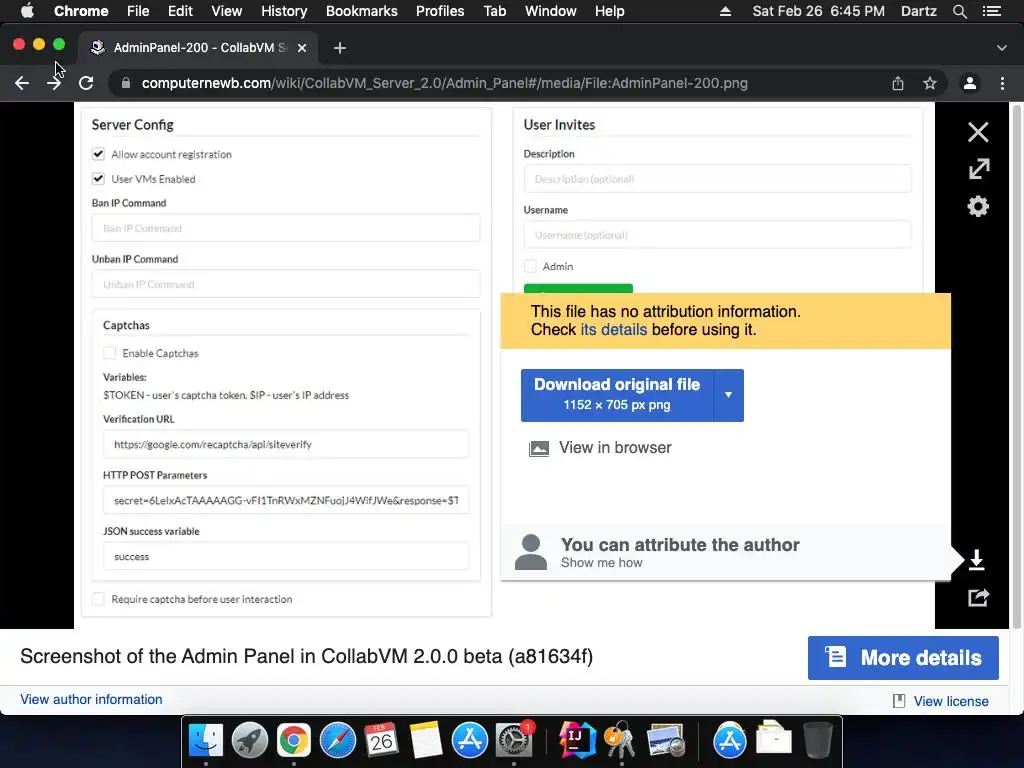Go forward using the browser forward arrow
Viewport: 1024px width, 768px height.
coord(54,83)
